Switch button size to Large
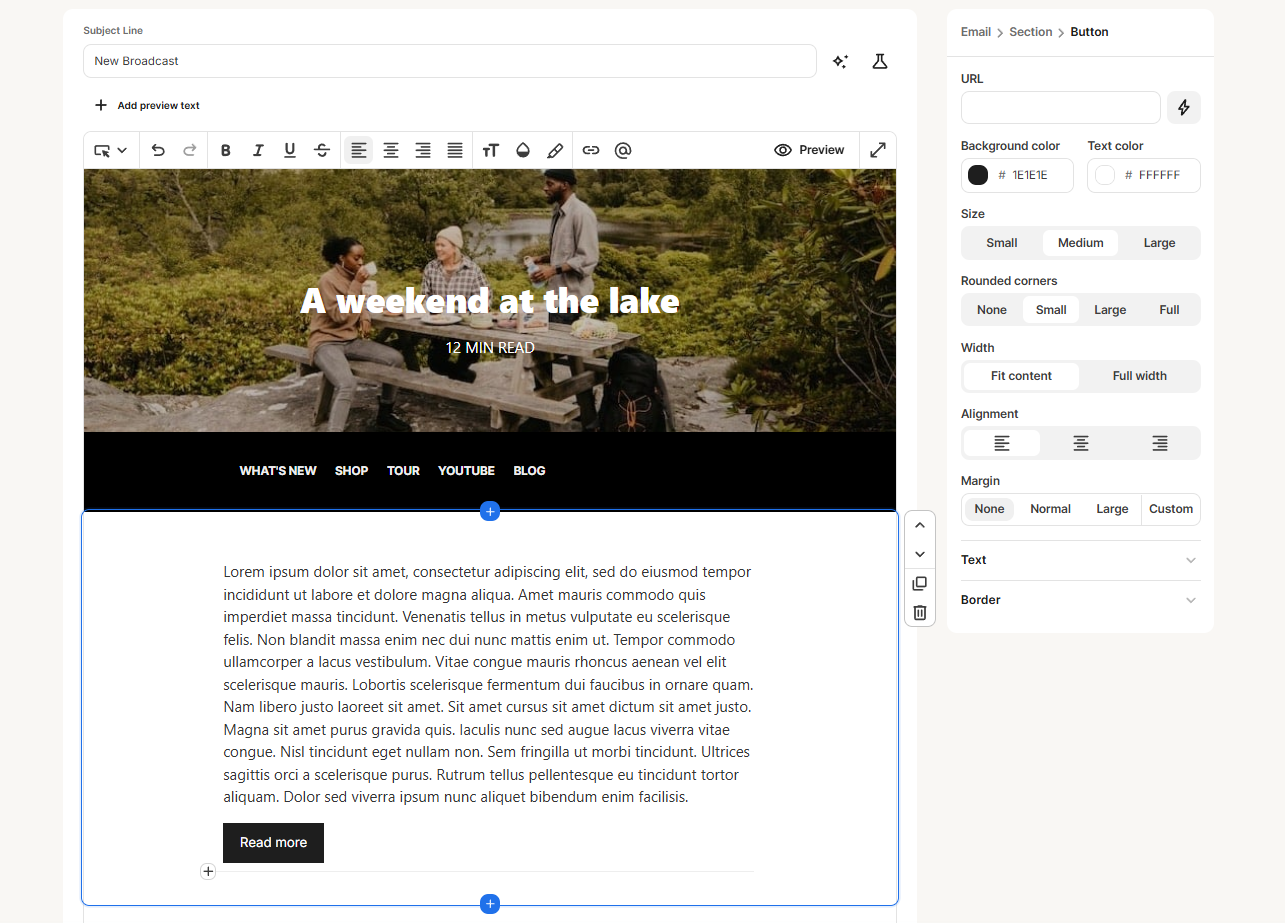The height and width of the screenshot is (923, 1285). [x=1159, y=242]
